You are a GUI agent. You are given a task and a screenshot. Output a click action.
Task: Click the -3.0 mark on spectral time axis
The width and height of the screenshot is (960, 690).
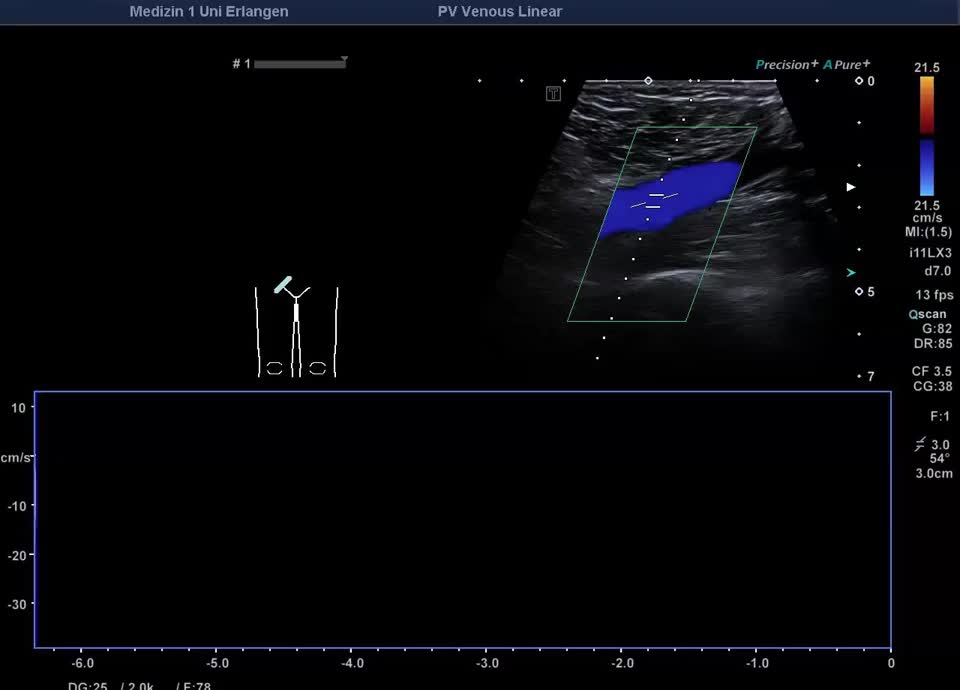tap(486, 663)
